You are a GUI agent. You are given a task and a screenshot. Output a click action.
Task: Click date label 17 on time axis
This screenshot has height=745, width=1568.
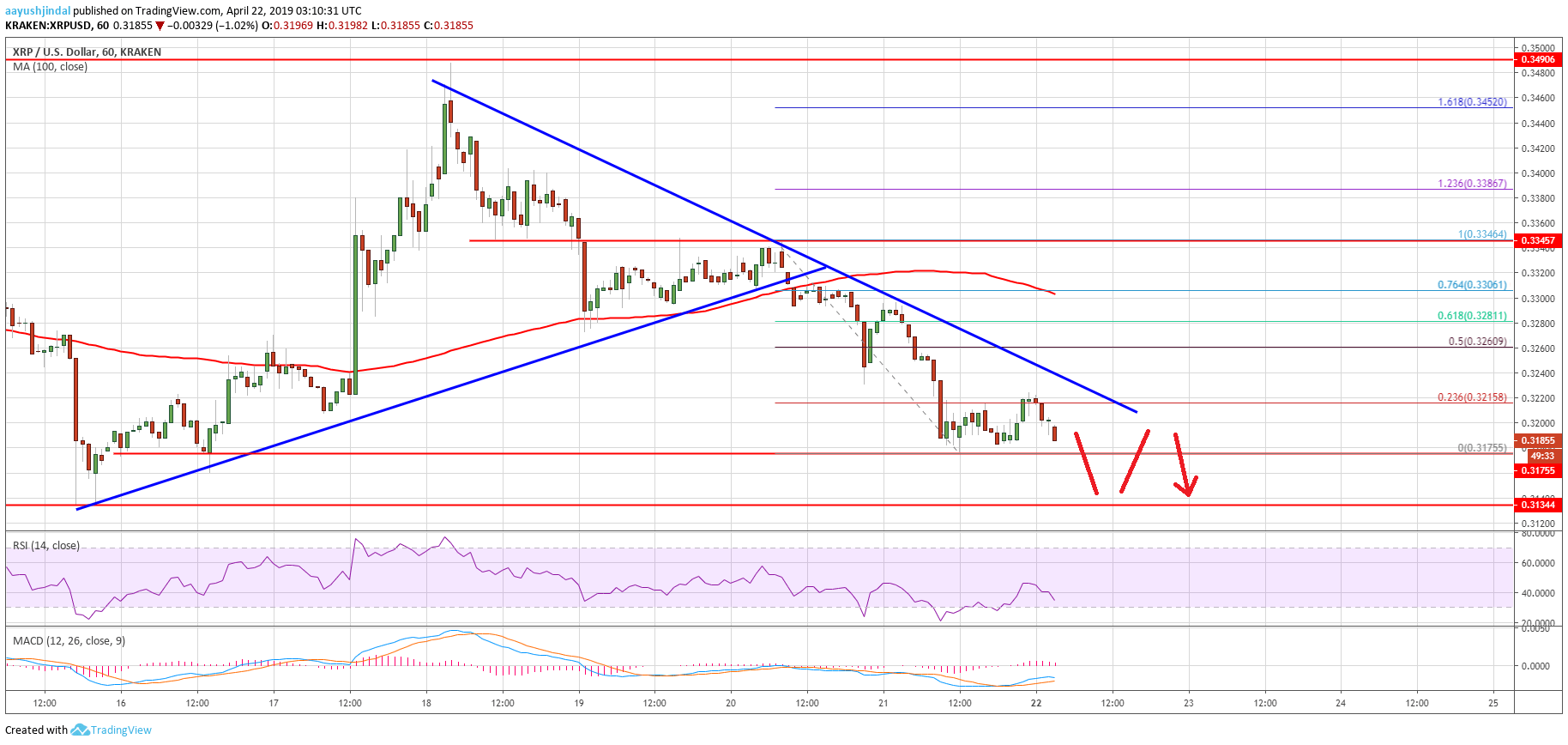pos(274,703)
